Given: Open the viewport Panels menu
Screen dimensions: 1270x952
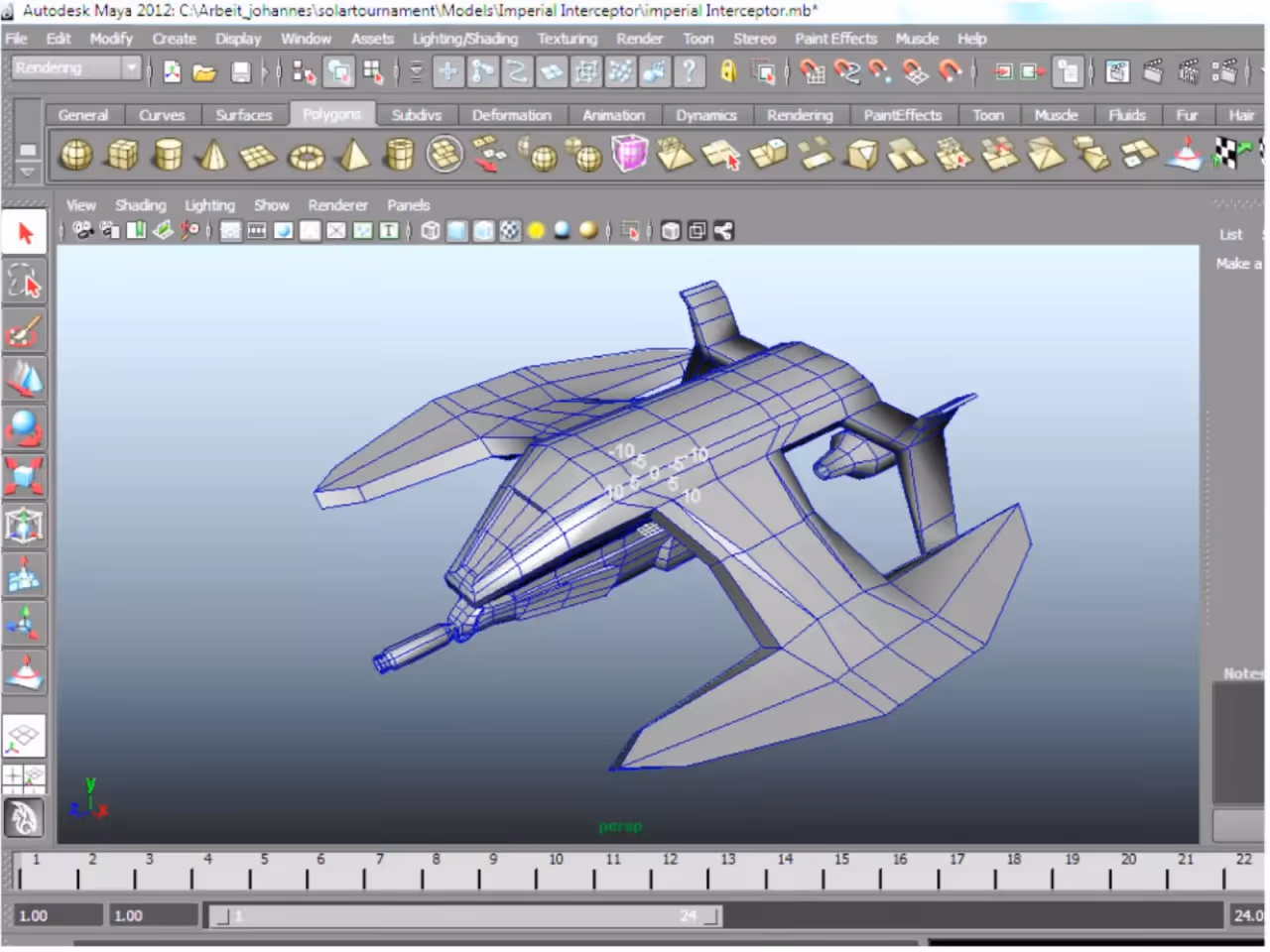Looking at the screenshot, I should [408, 205].
